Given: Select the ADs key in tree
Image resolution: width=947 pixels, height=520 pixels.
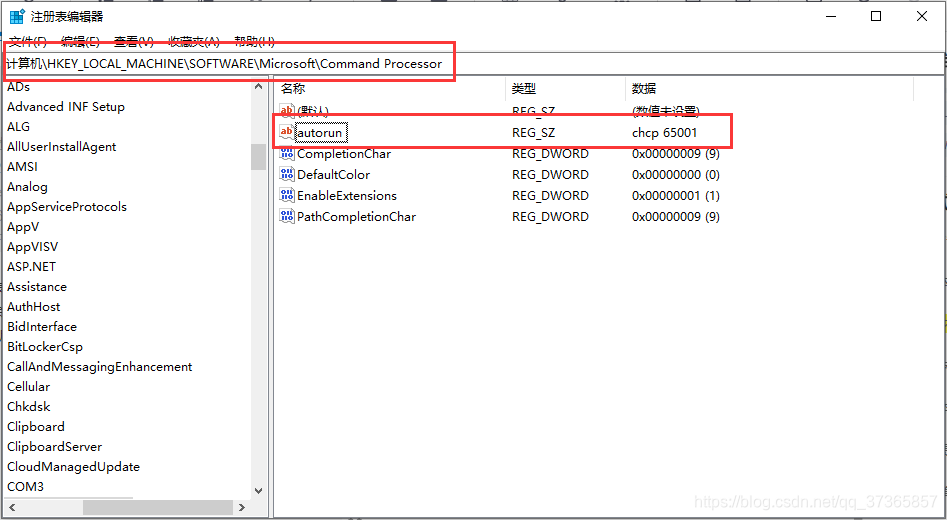Looking at the screenshot, I should (18, 87).
